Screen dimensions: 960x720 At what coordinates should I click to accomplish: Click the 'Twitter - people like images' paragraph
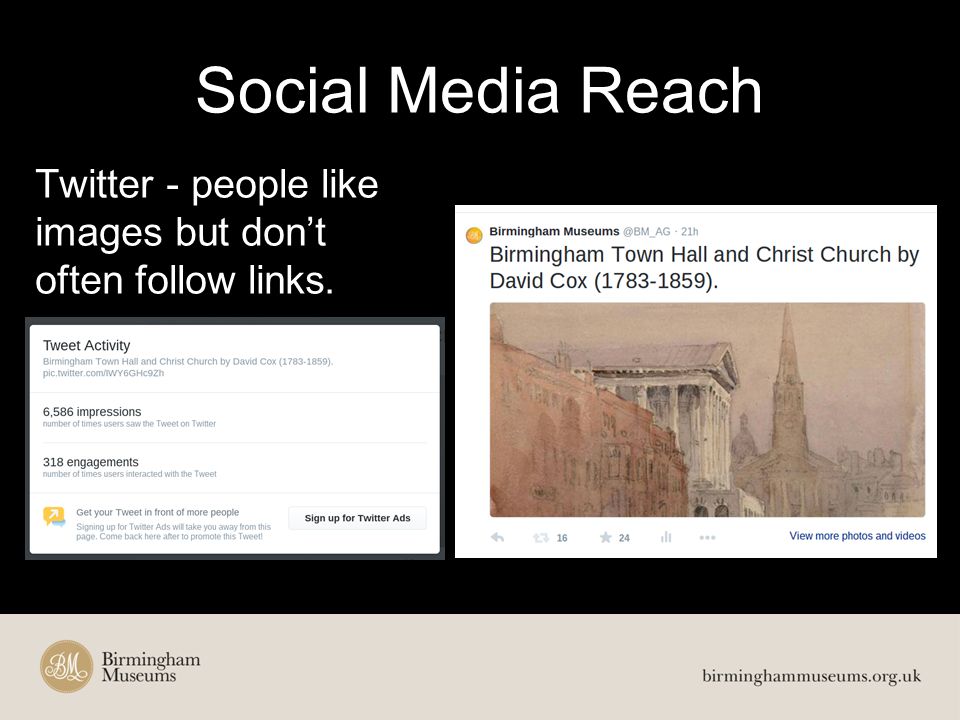[x=207, y=232]
